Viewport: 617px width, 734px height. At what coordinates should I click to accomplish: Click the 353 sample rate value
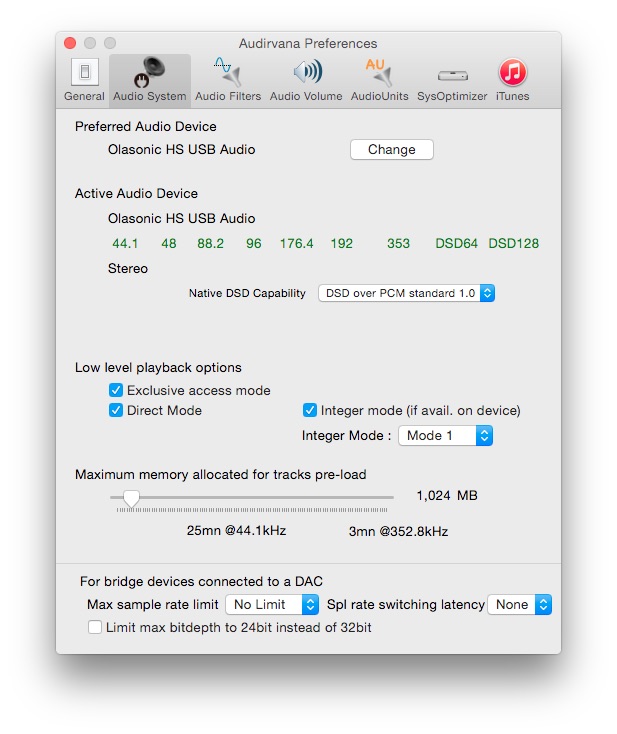click(398, 243)
